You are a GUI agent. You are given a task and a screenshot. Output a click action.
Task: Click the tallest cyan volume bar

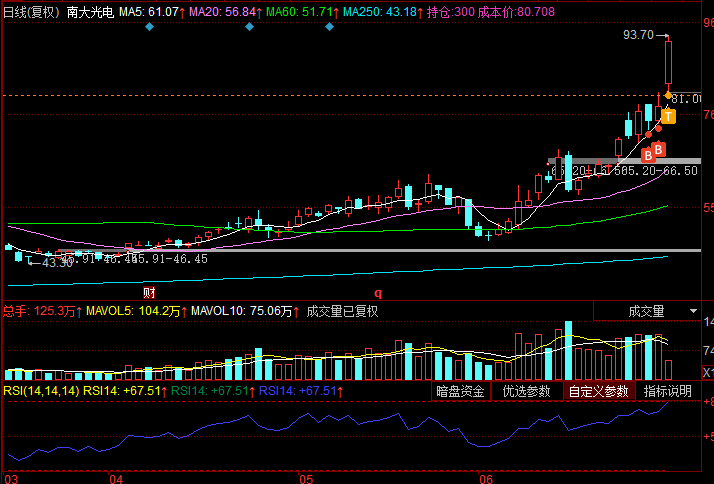point(568,351)
